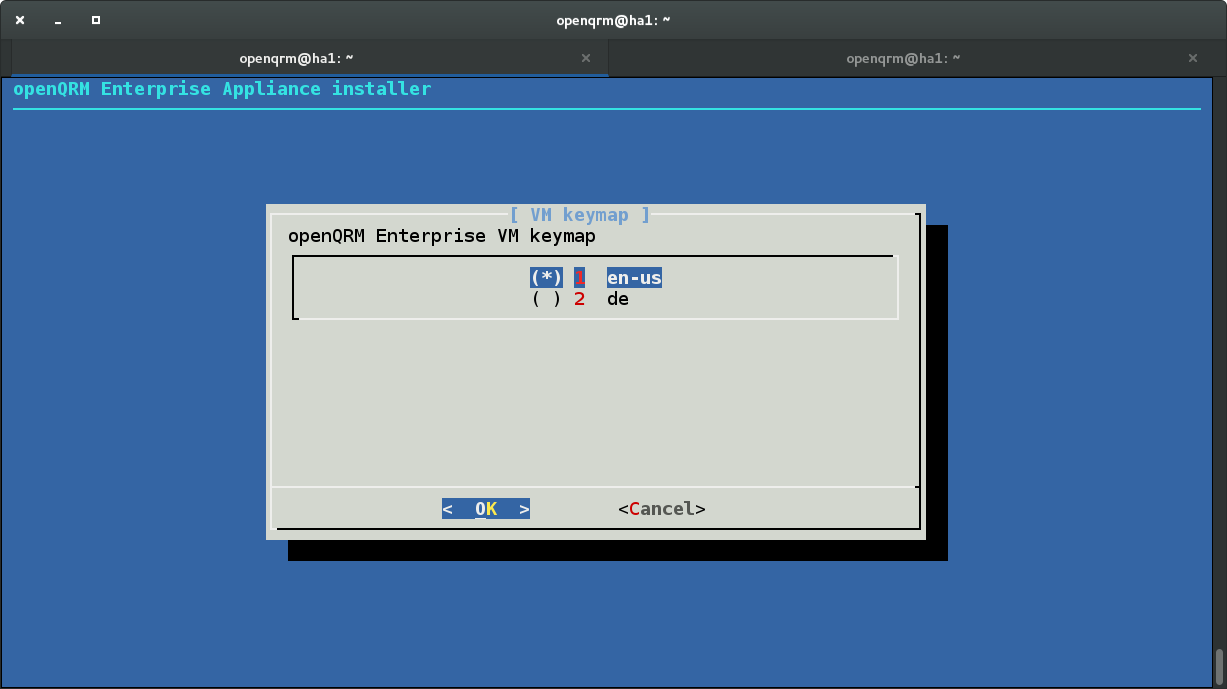Viewport: 1227px width, 689px height.
Task: Click the Cancel button in the dialog
Action: 662,509
